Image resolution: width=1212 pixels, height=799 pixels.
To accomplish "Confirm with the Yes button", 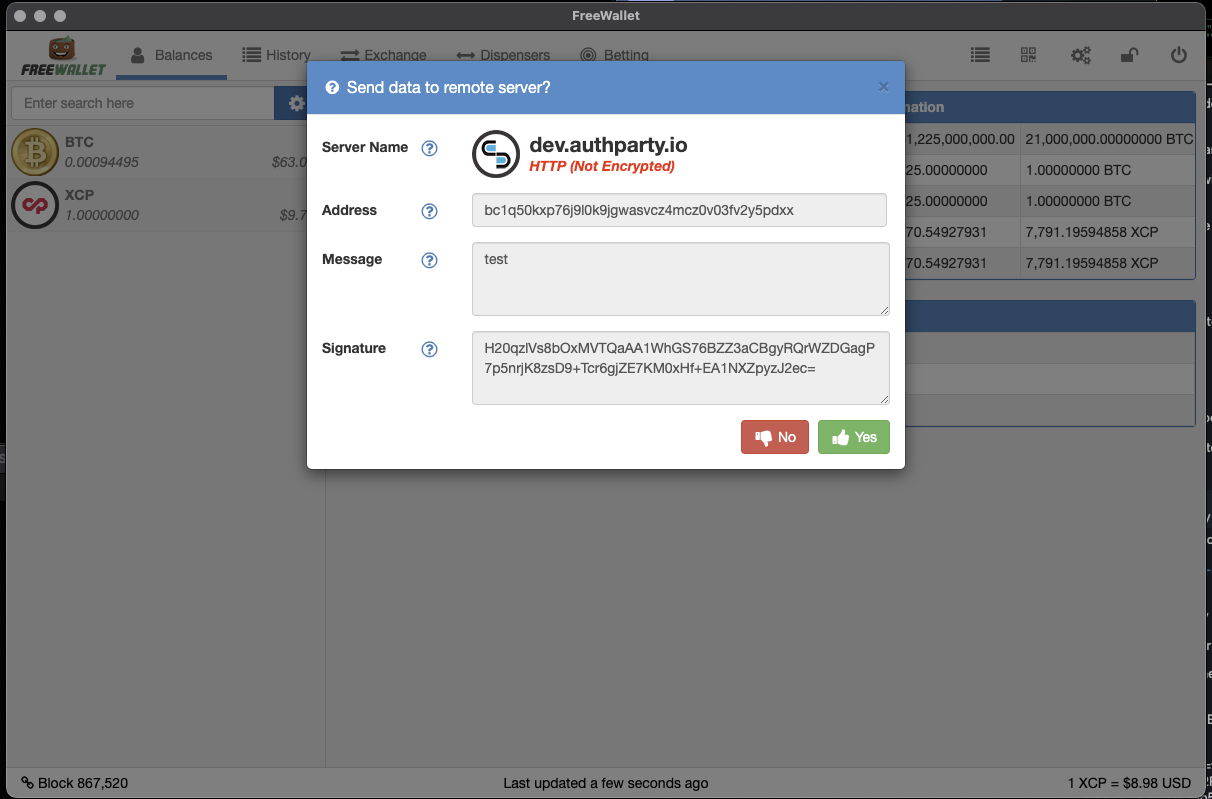I will [854, 437].
